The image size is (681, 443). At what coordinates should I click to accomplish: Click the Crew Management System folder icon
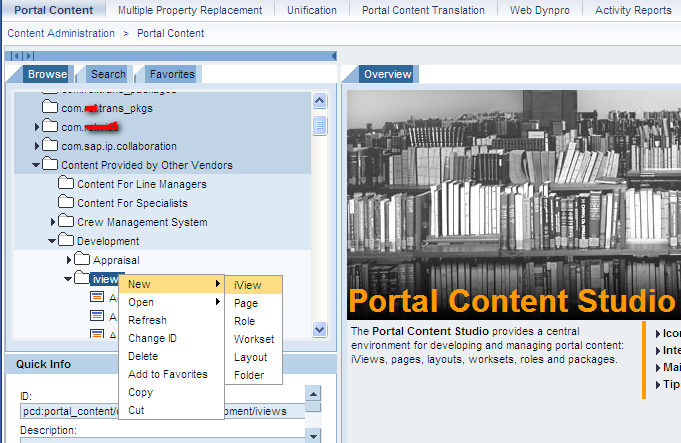click(66, 222)
